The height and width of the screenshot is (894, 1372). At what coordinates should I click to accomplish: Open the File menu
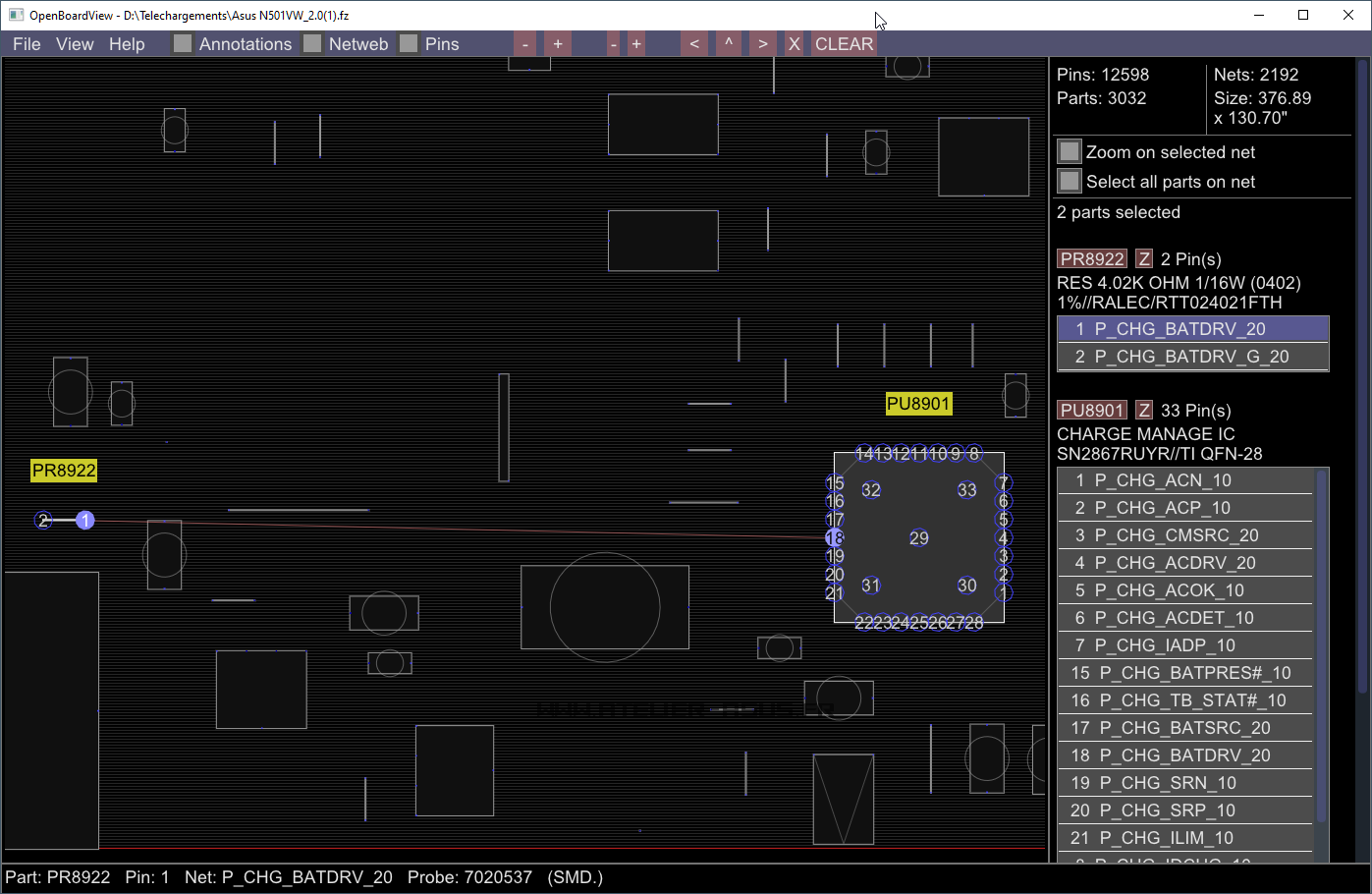(27, 44)
